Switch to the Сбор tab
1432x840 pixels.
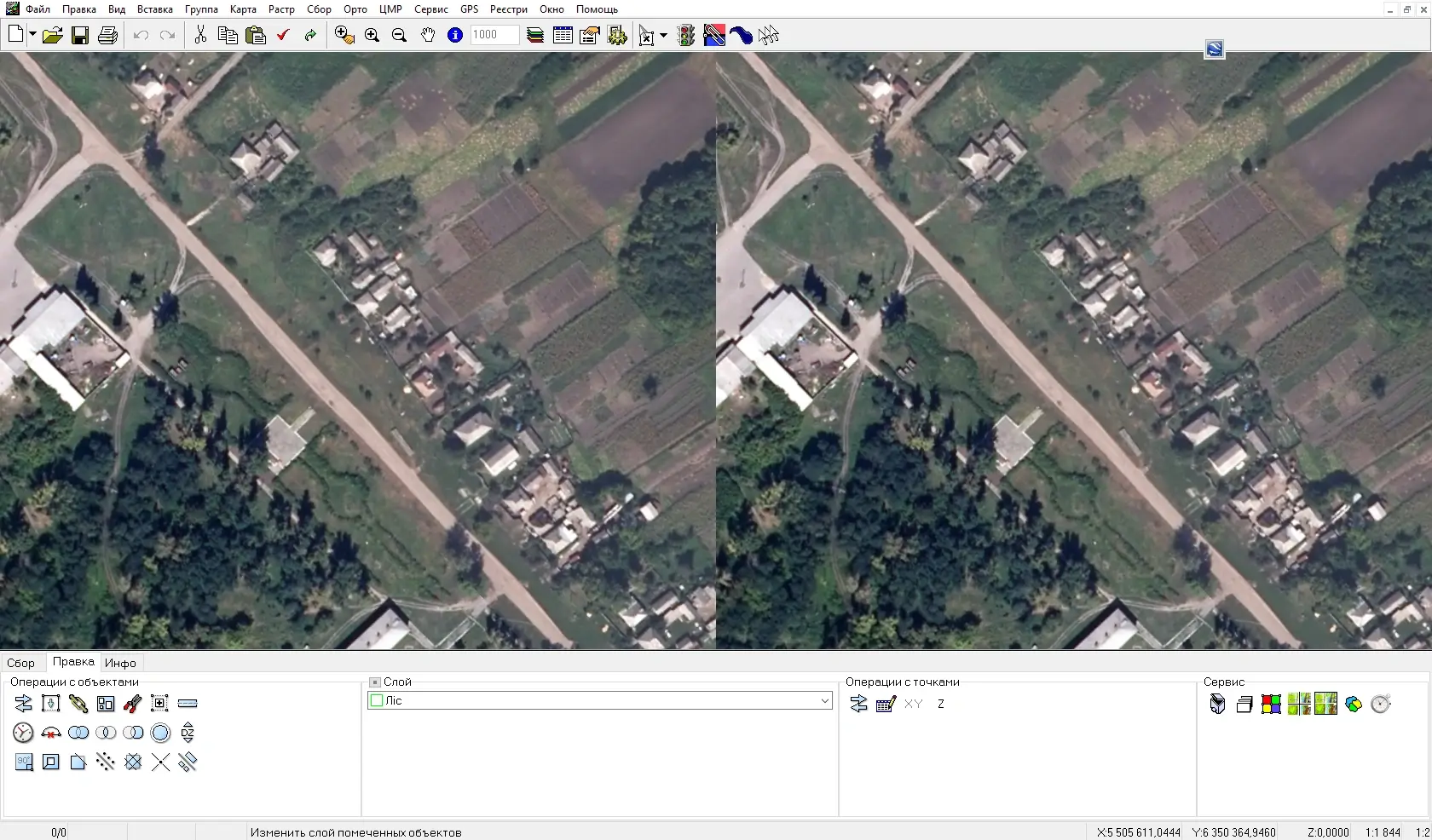click(x=21, y=663)
